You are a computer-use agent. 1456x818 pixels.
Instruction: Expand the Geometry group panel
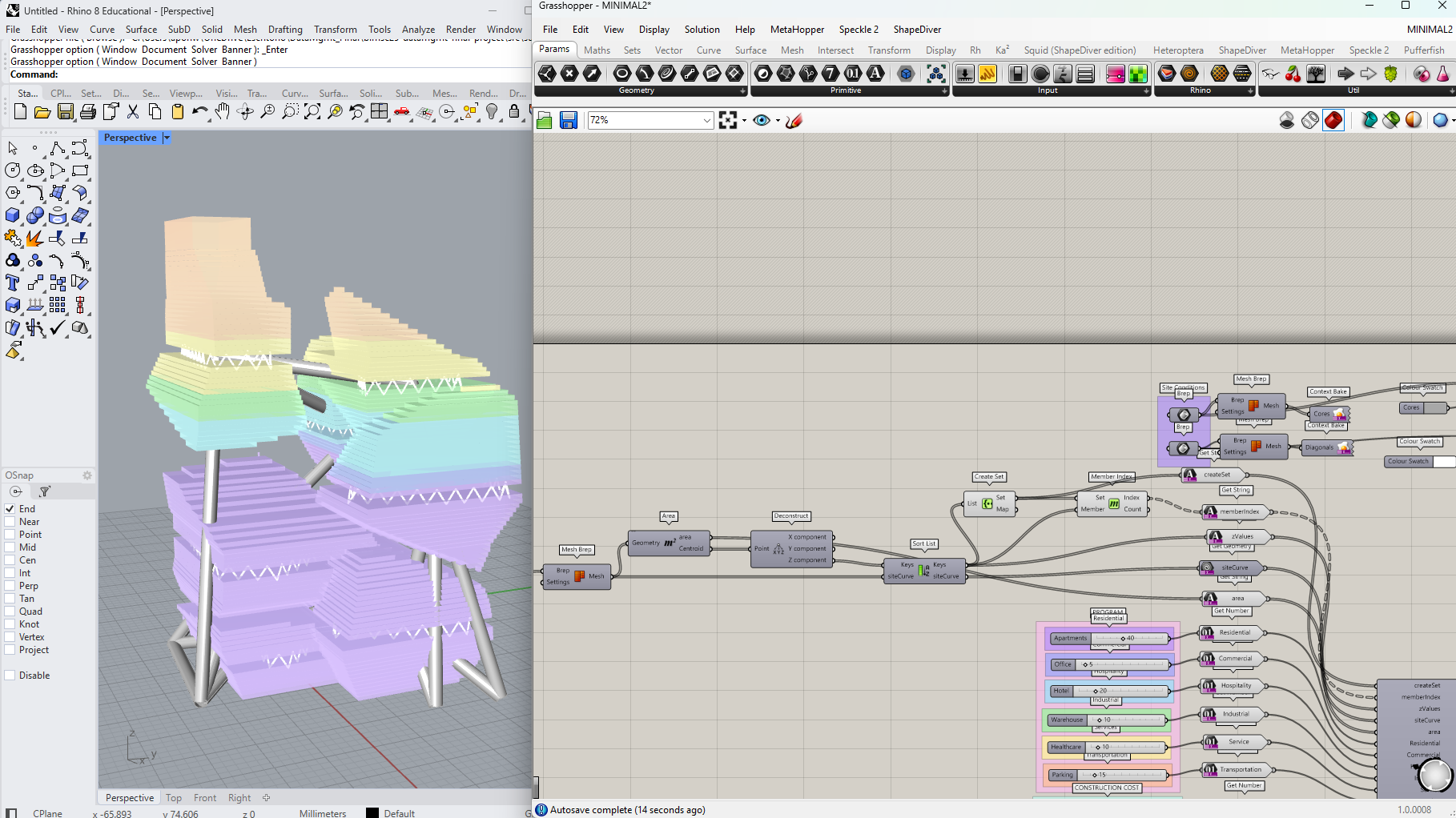click(x=742, y=90)
